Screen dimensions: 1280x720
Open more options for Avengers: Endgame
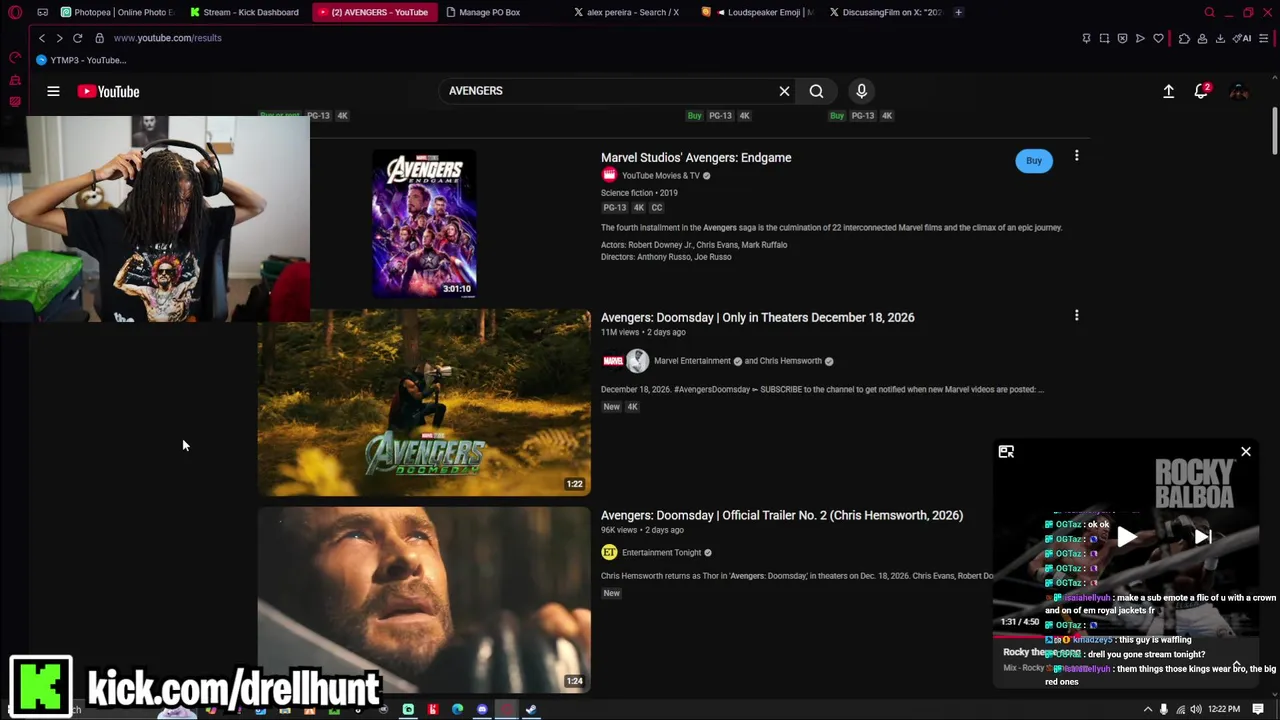(1076, 156)
